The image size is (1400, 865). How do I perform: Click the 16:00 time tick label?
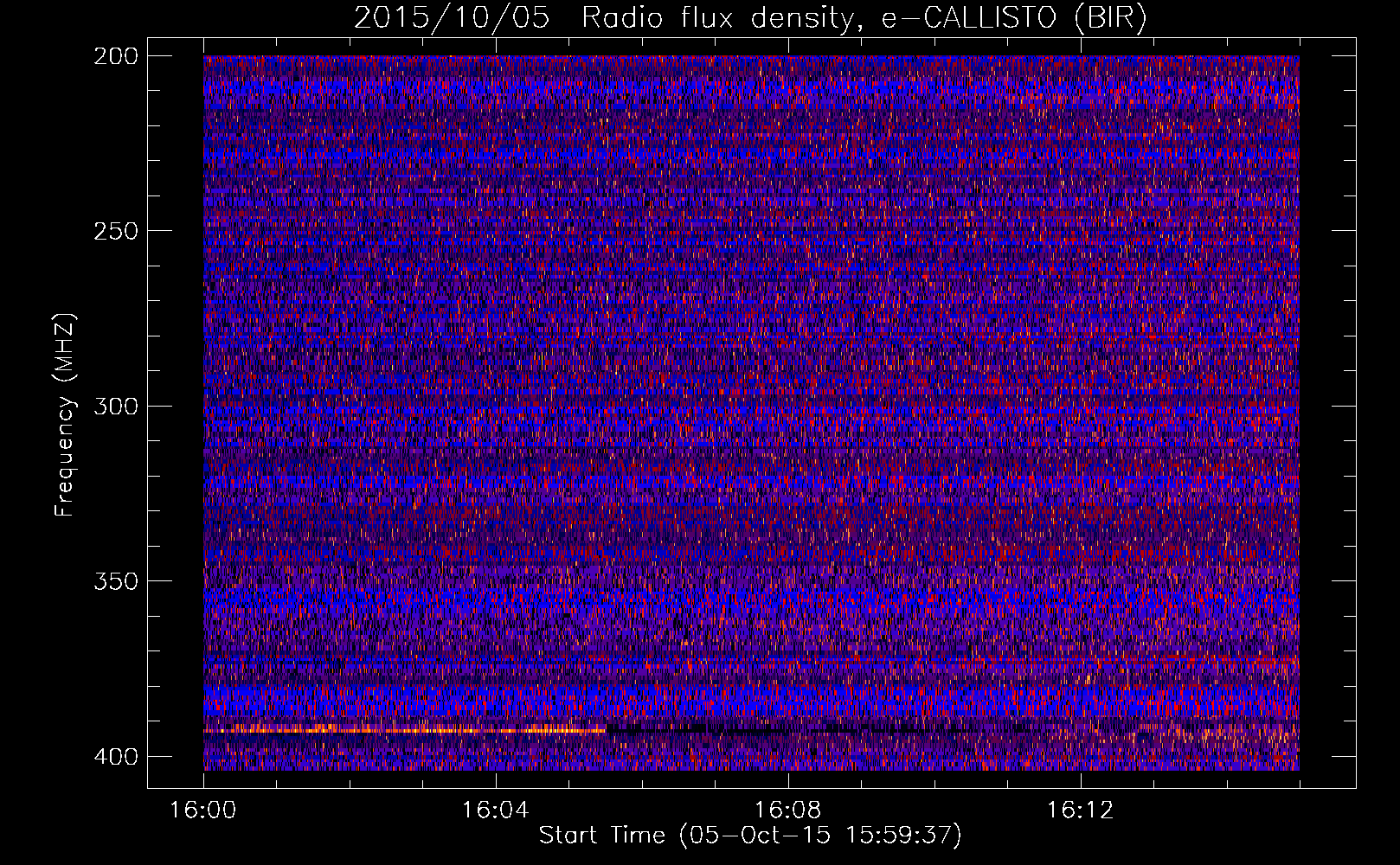pos(203,811)
